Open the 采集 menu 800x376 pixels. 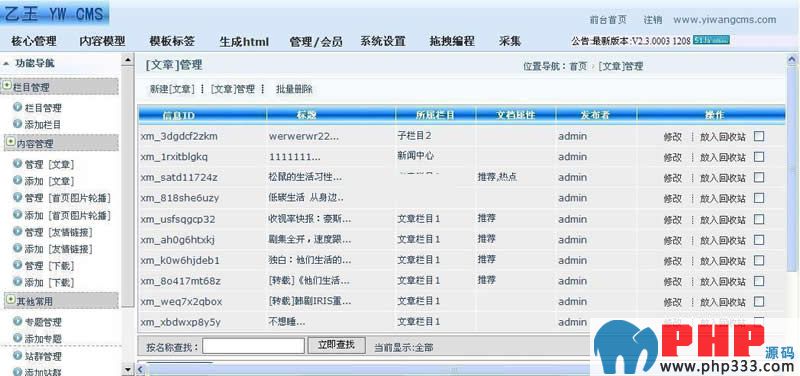click(x=510, y=41)
